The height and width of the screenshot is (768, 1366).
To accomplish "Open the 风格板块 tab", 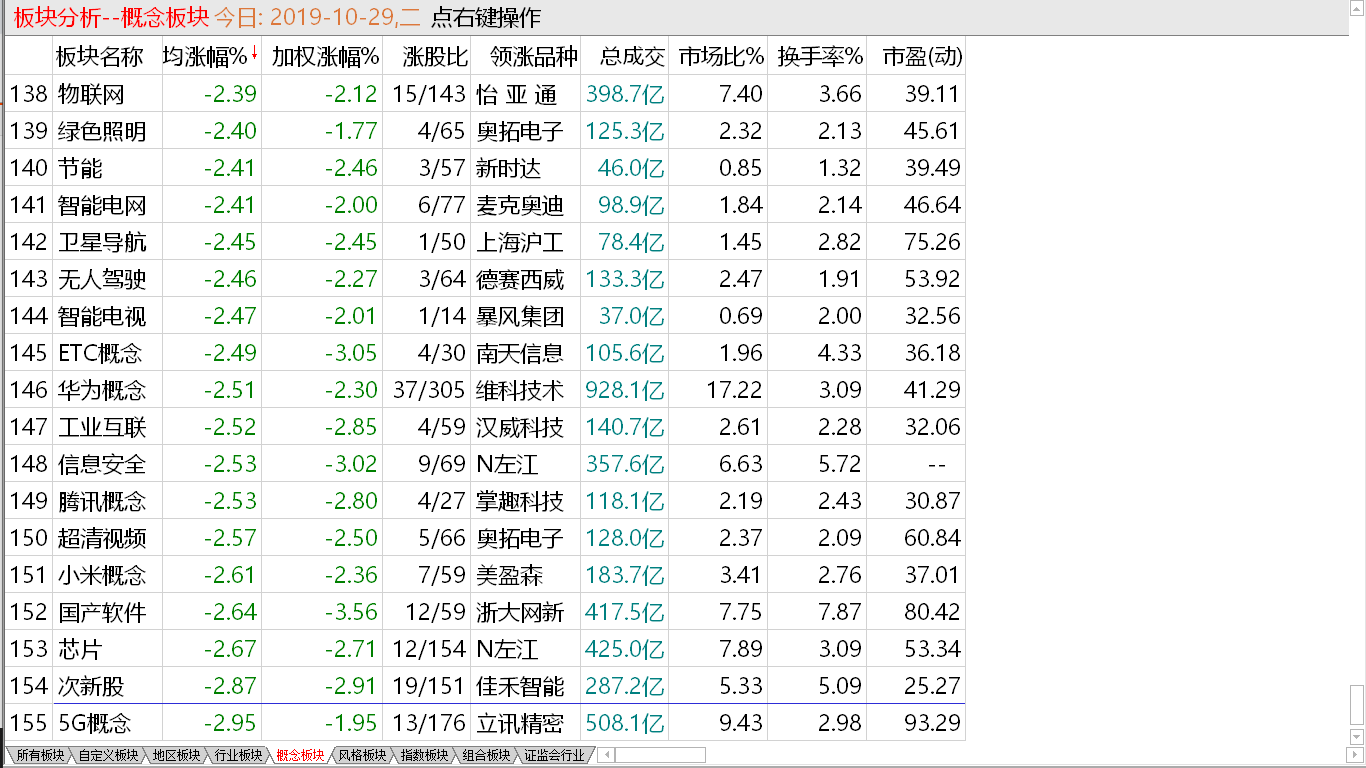I will [x=362, y=755].
